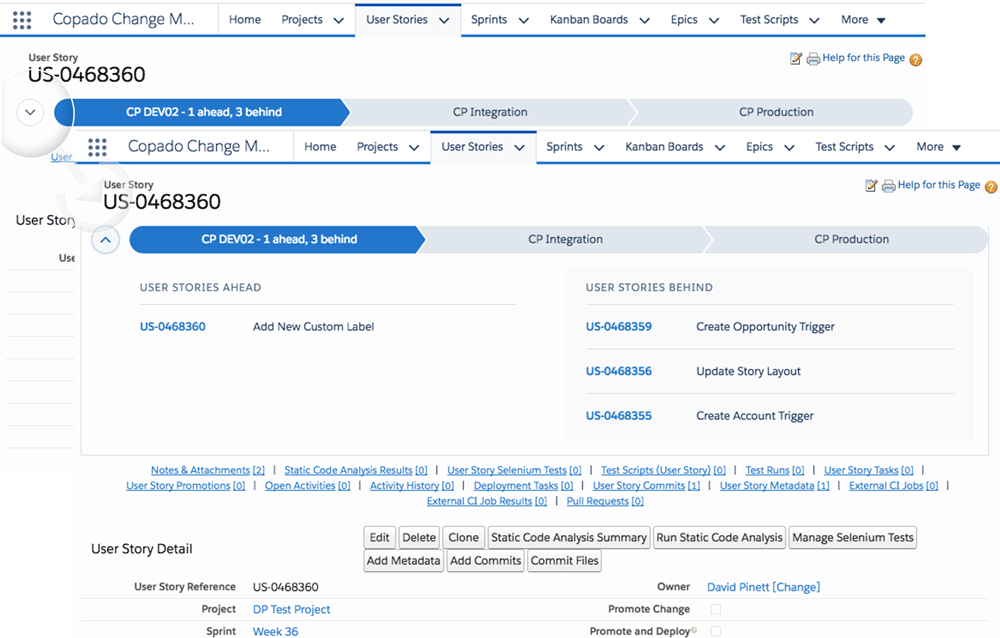The image size is (1000, 638).
Task: Open More menu in the front window
Action: [938, 147]
